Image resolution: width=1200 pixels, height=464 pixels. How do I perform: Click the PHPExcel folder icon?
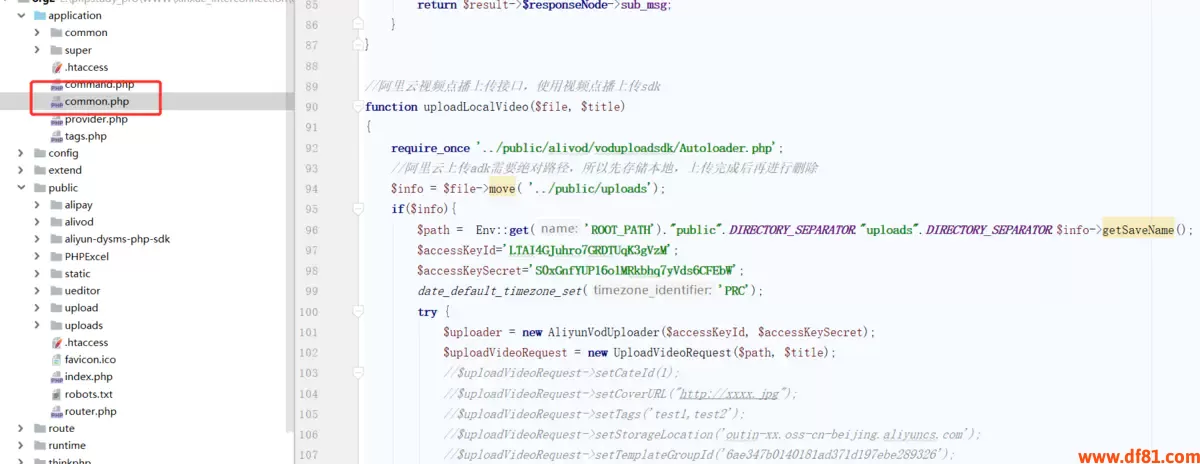pyautogui.click(x=56, y=256)
